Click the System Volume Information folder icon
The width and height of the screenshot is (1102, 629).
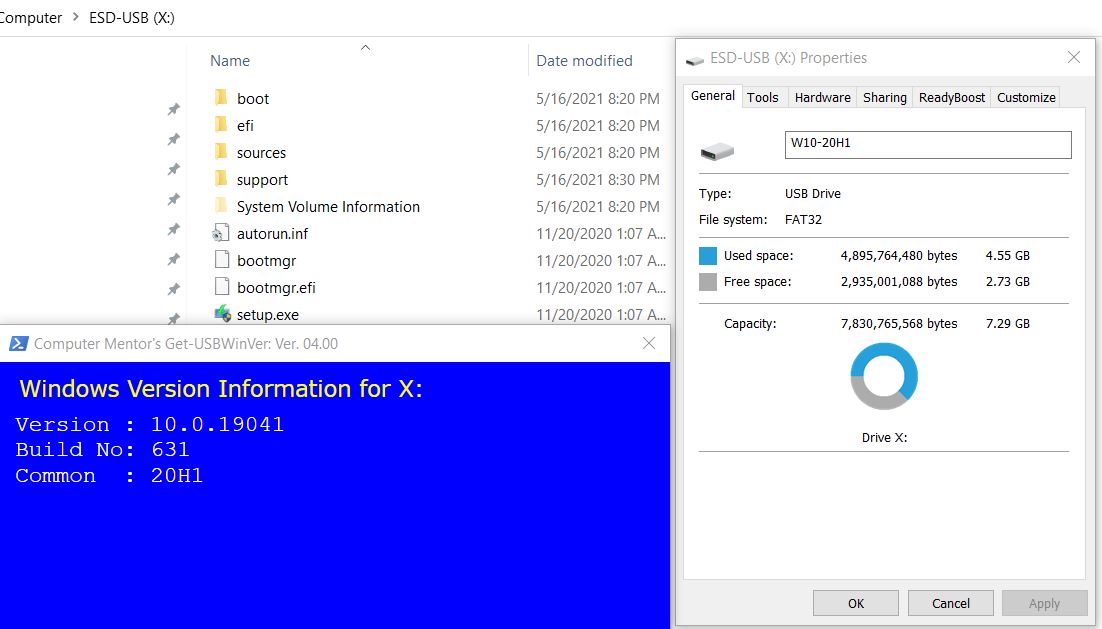pos(221,206)
